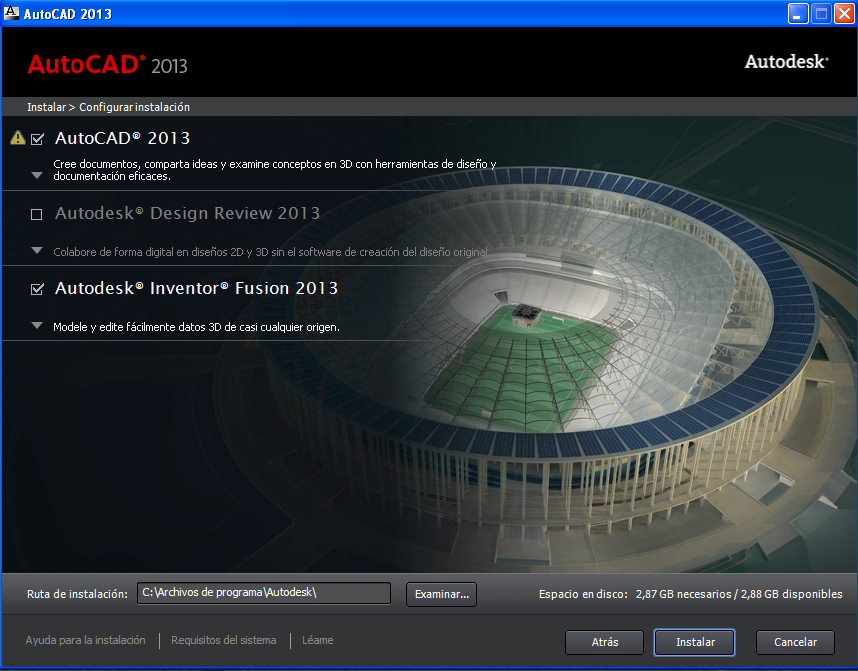858x671 pixels.
Task: Click the Instalar breadcrumb item
Action: pyautogui.click(x=47, y=107)
